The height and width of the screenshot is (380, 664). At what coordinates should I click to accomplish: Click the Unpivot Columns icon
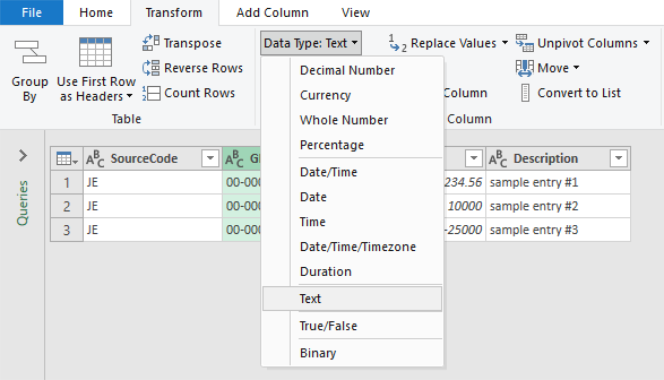coord(524,43)
